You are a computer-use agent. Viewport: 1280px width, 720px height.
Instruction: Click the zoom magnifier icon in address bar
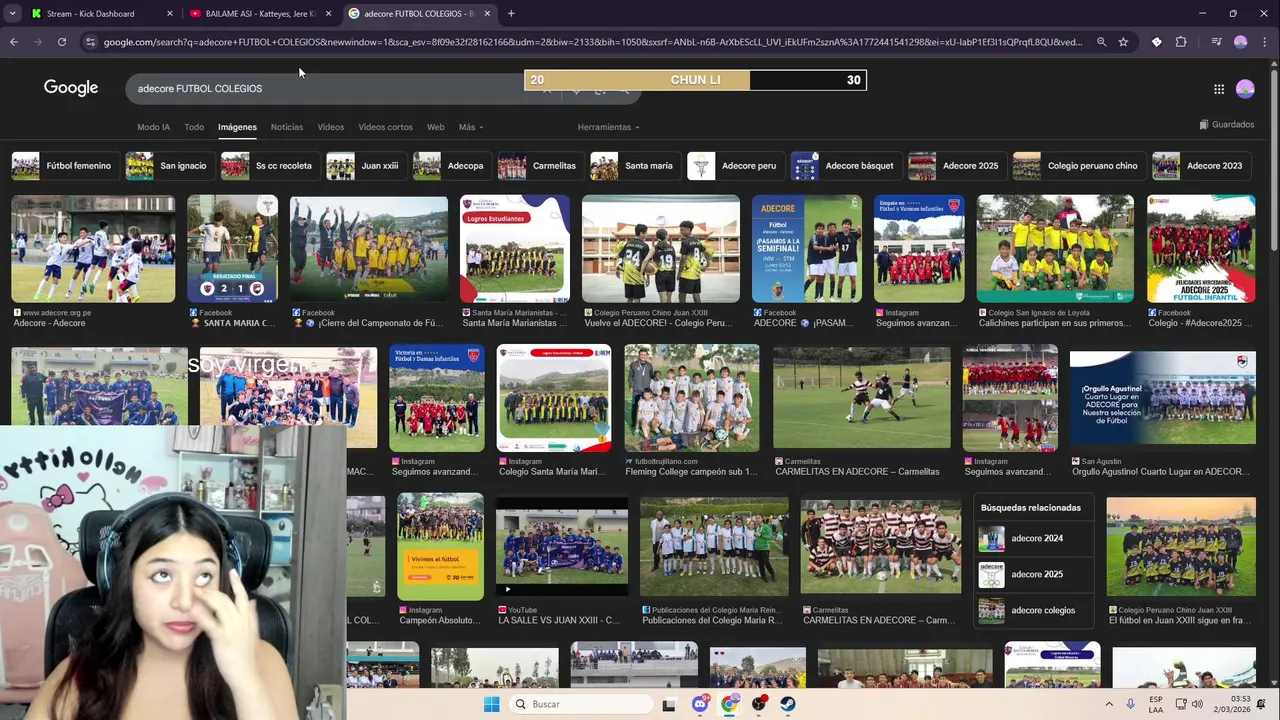(1101, 42)
